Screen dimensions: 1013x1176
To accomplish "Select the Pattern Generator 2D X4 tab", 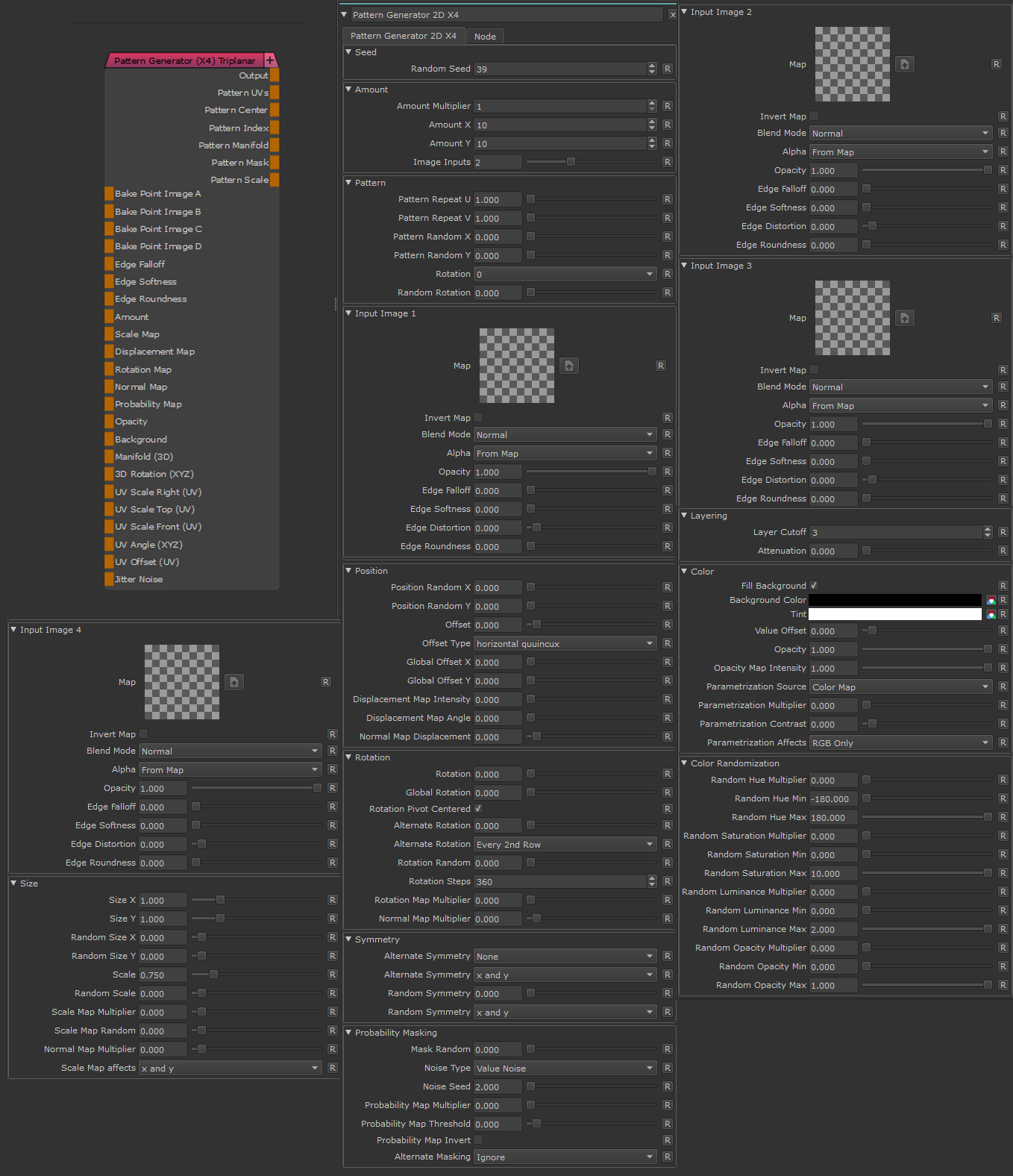I will [x=404, y=36].
